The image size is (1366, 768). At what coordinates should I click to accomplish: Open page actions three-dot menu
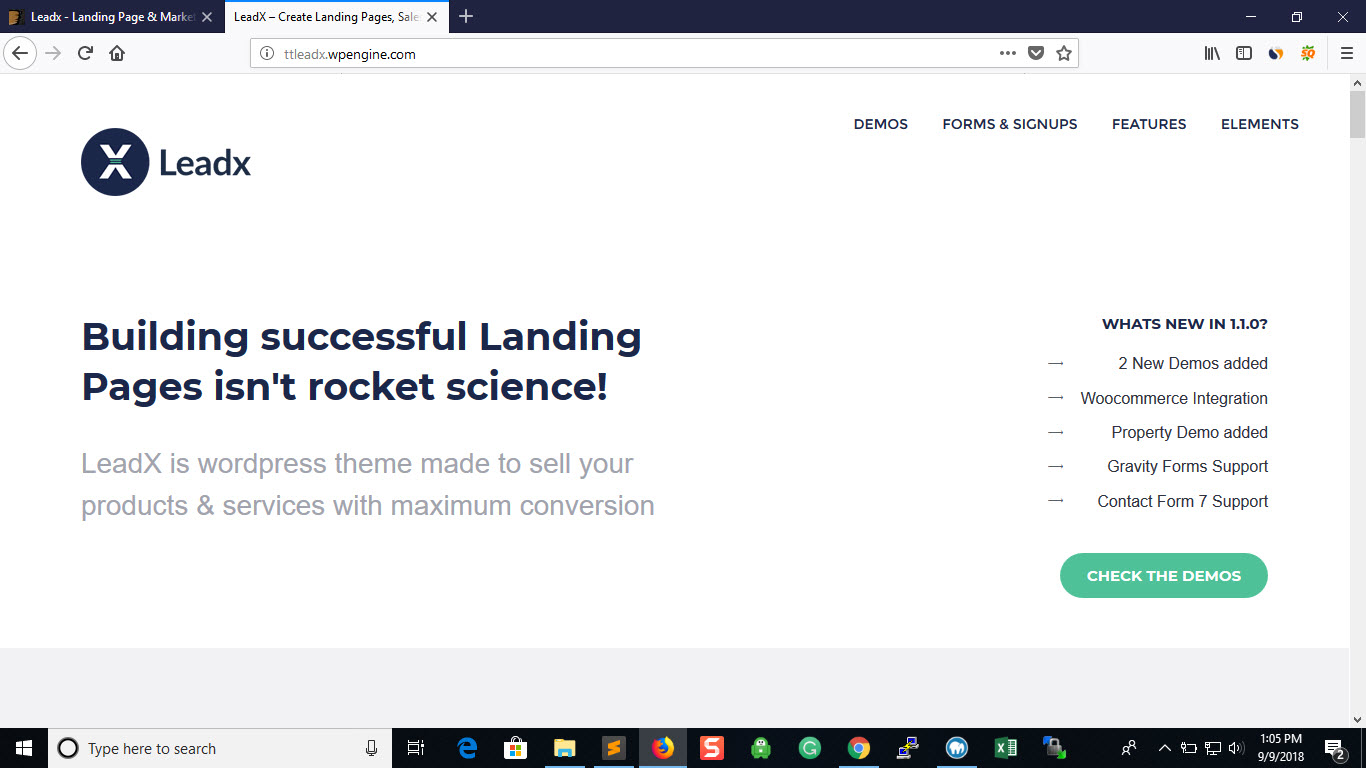(x=1008, y=54)
